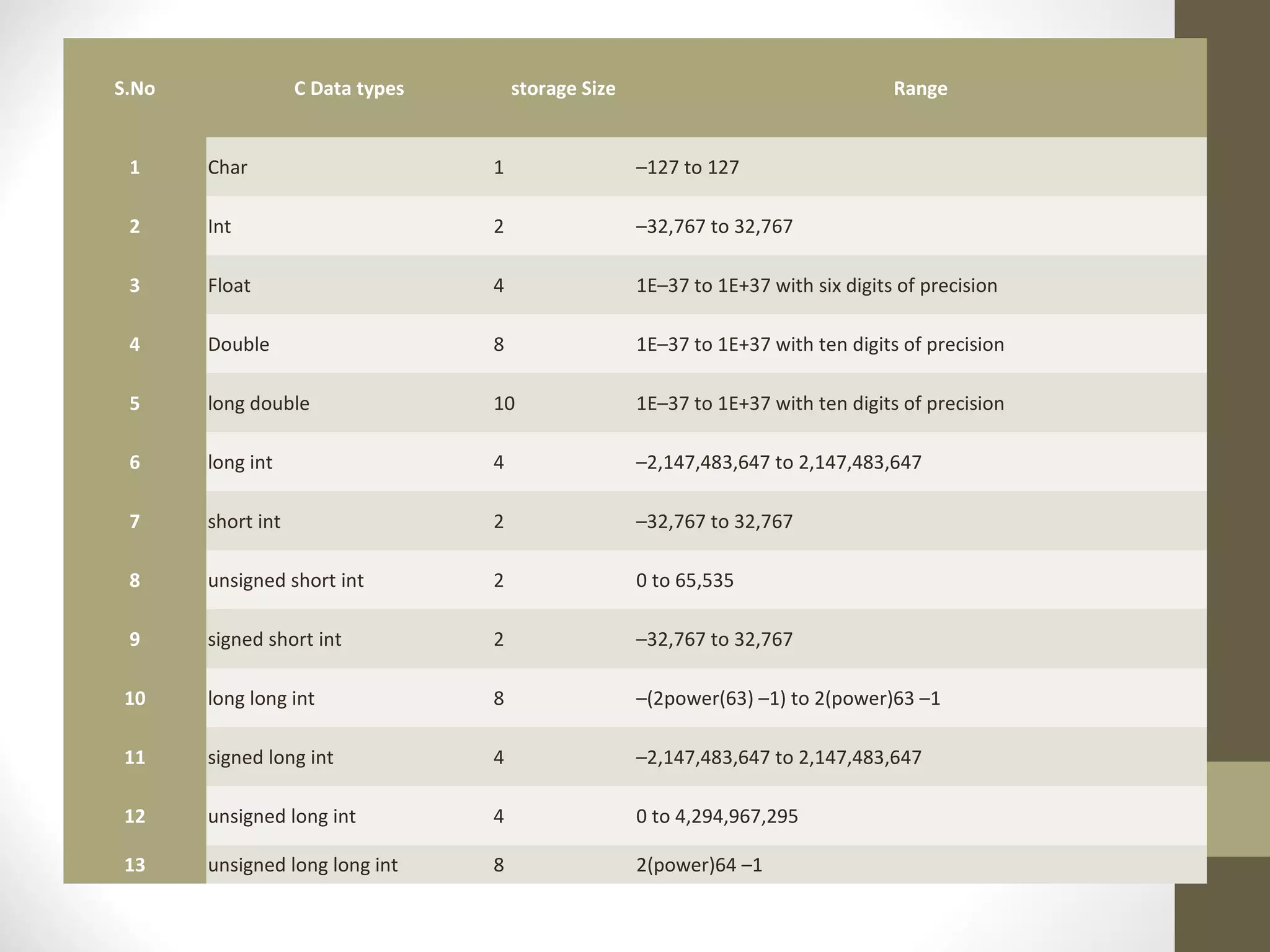
Task: Select the range 0 to 4,294,967,295
Action: pyautogui.click(x=717, y=816)
